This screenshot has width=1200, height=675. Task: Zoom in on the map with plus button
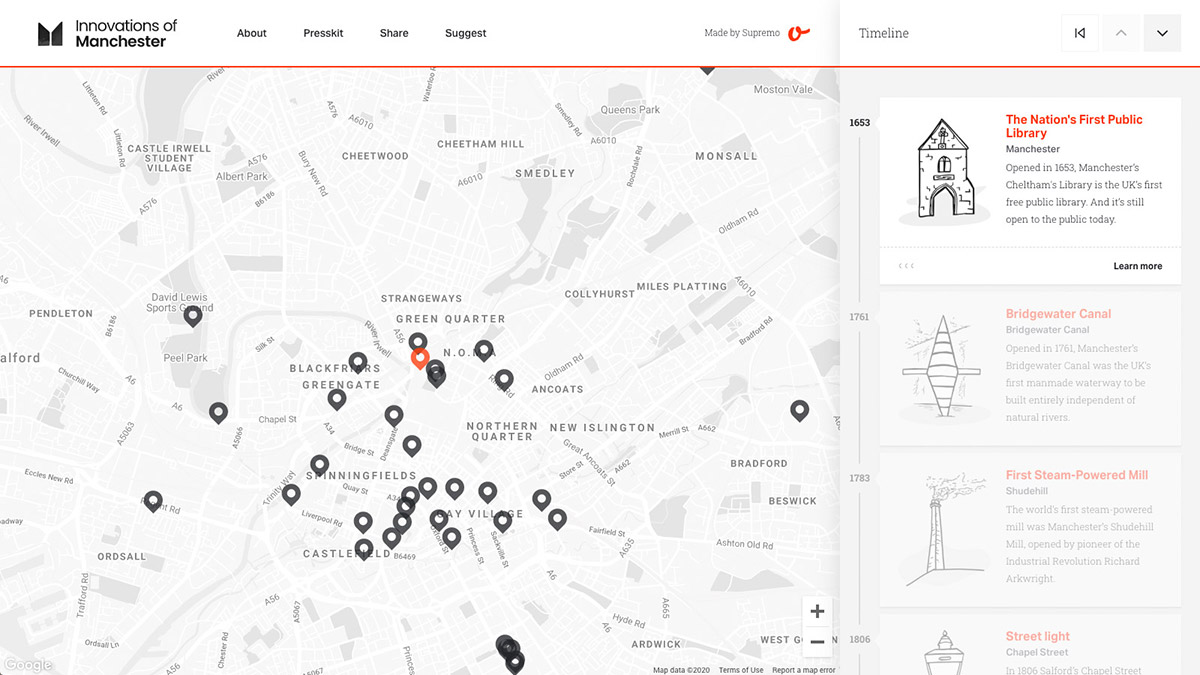[817, 612]
